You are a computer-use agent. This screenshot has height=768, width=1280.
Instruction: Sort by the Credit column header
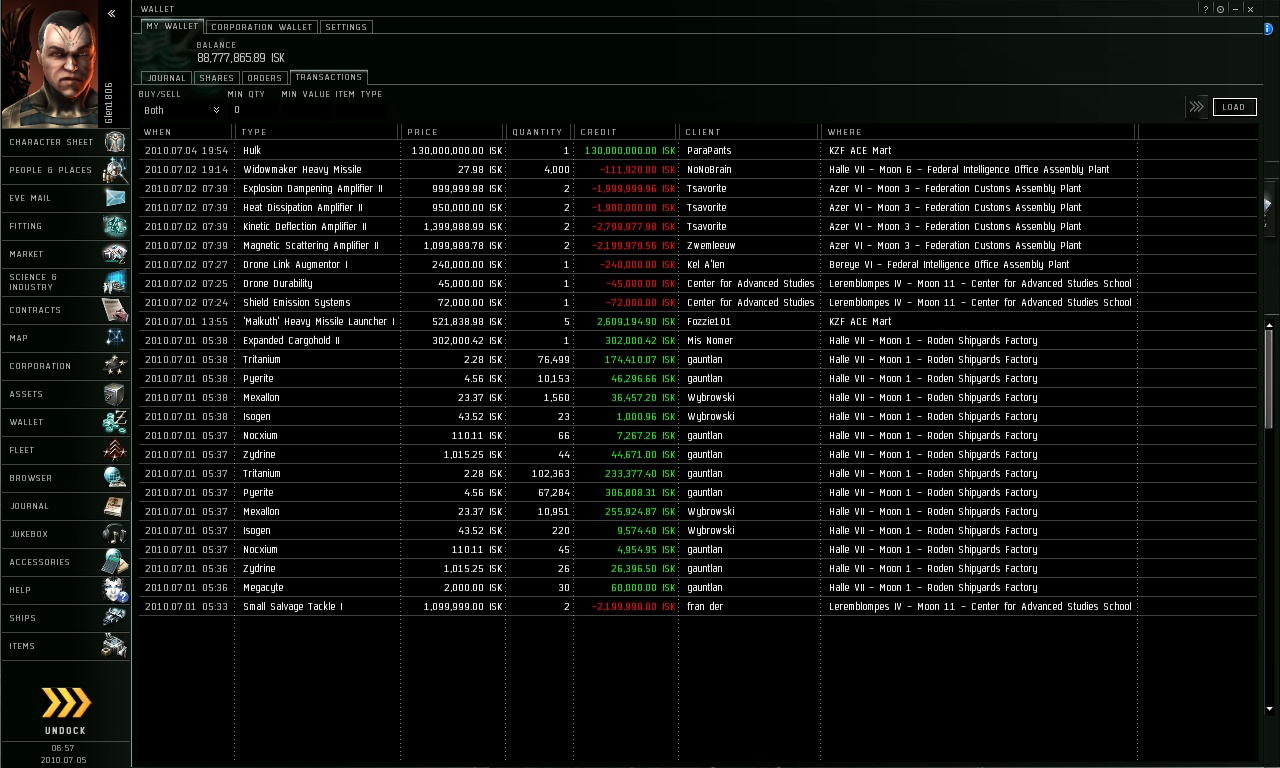pyautogui.click(x=627, y=132)
